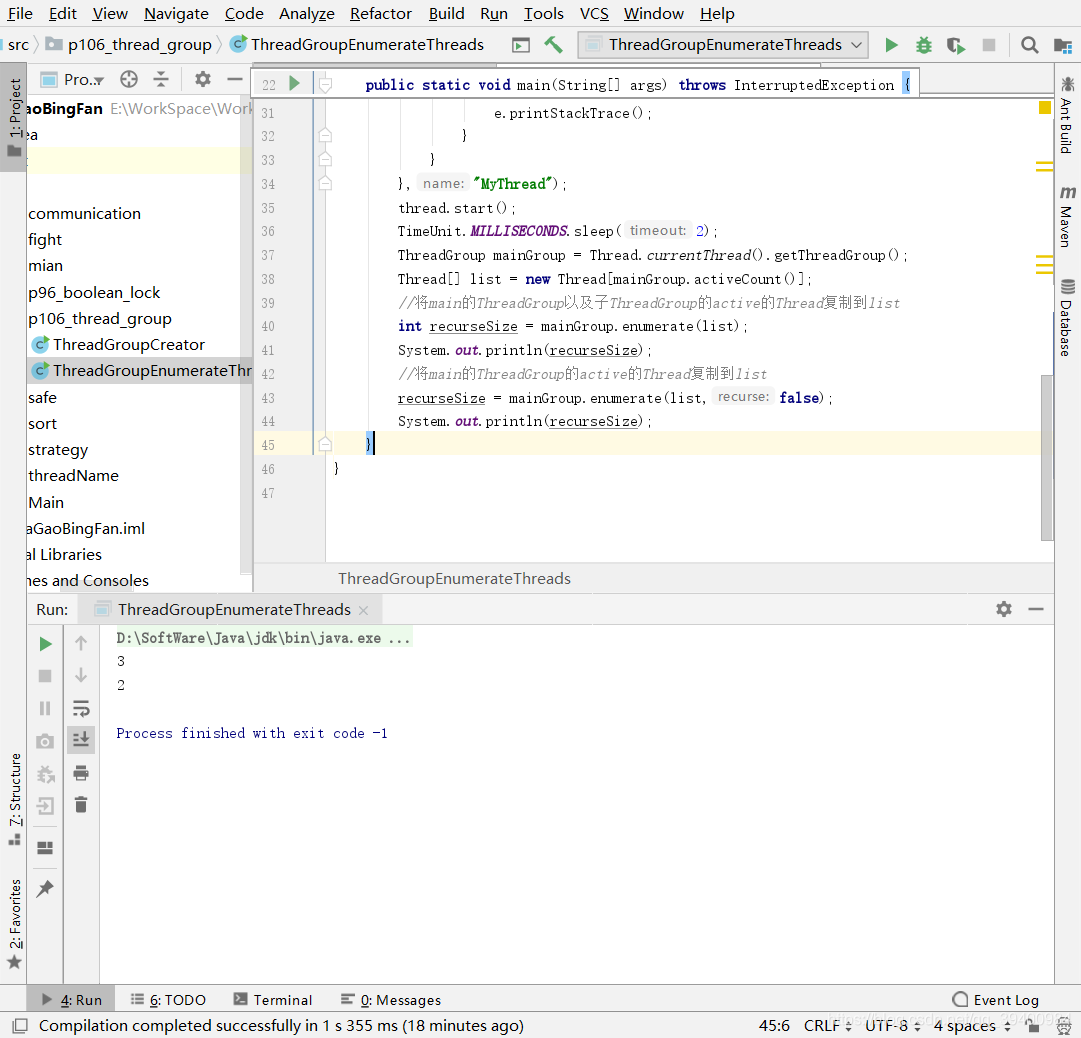
Task: Change file encoding UTF-8 in status bar
Action: pos(893,1026)
